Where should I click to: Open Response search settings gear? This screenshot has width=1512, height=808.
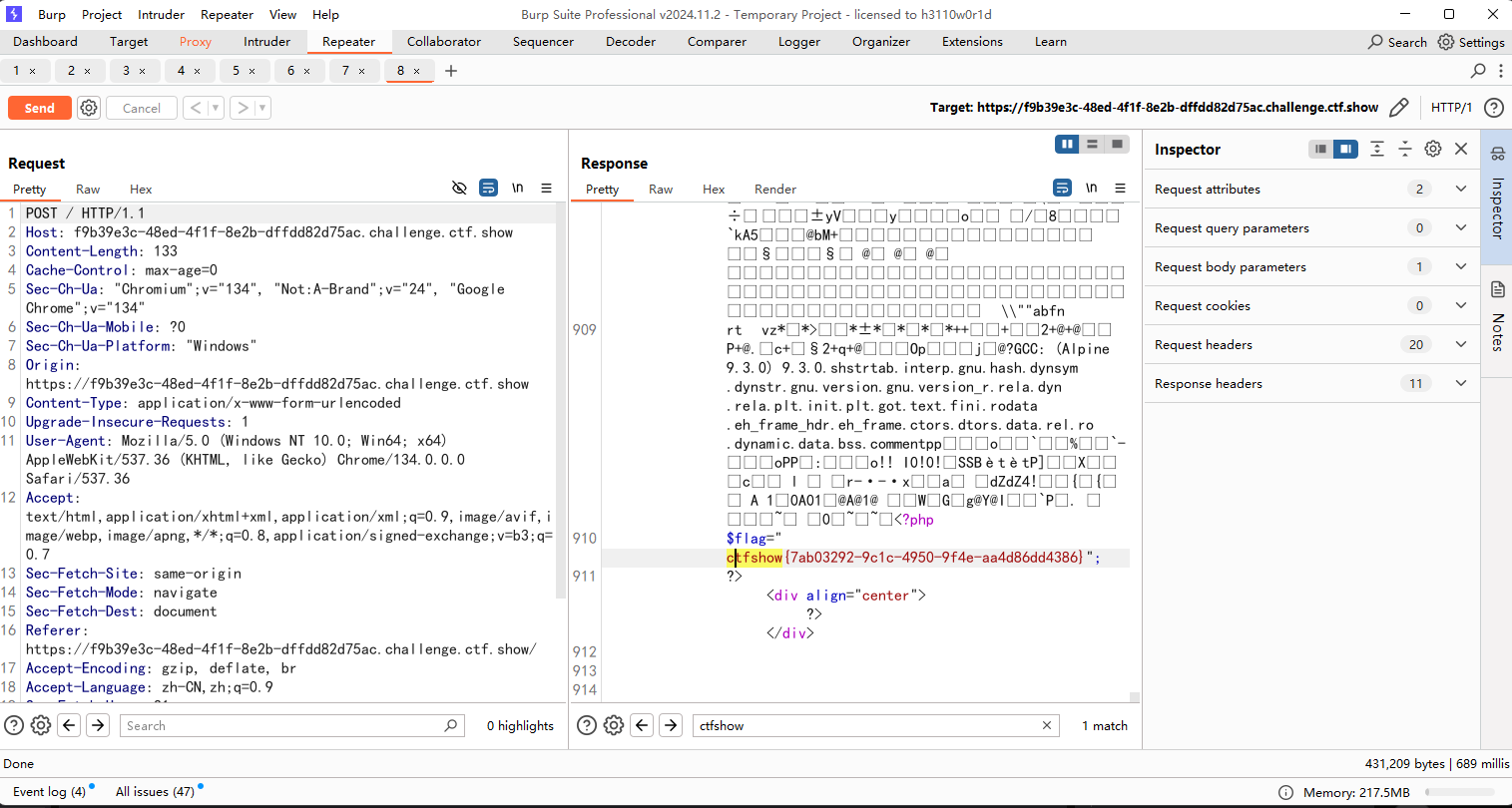click(614, 725)
